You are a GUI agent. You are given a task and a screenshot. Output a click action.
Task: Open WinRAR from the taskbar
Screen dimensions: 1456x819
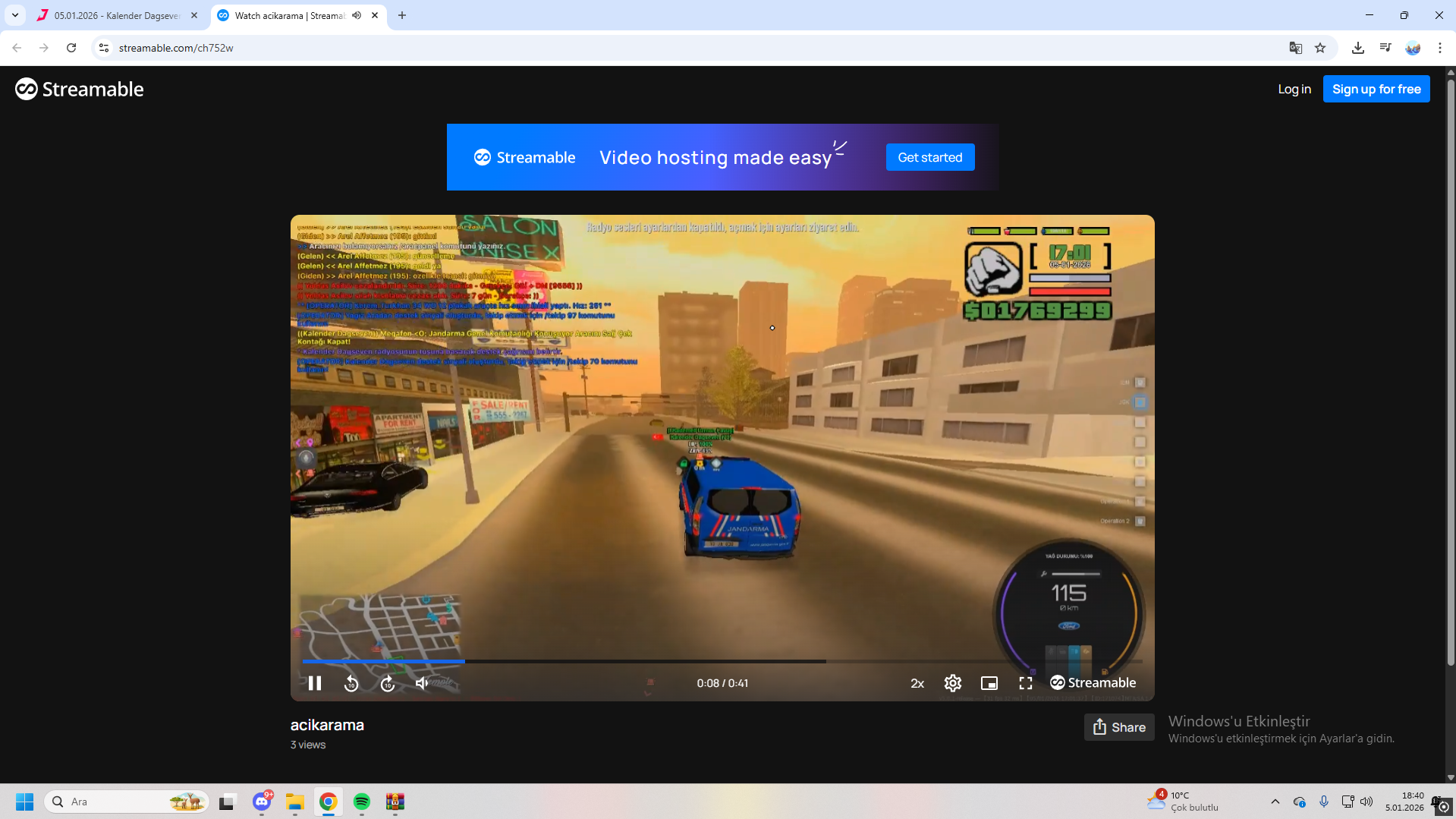(x=395, y=802)
